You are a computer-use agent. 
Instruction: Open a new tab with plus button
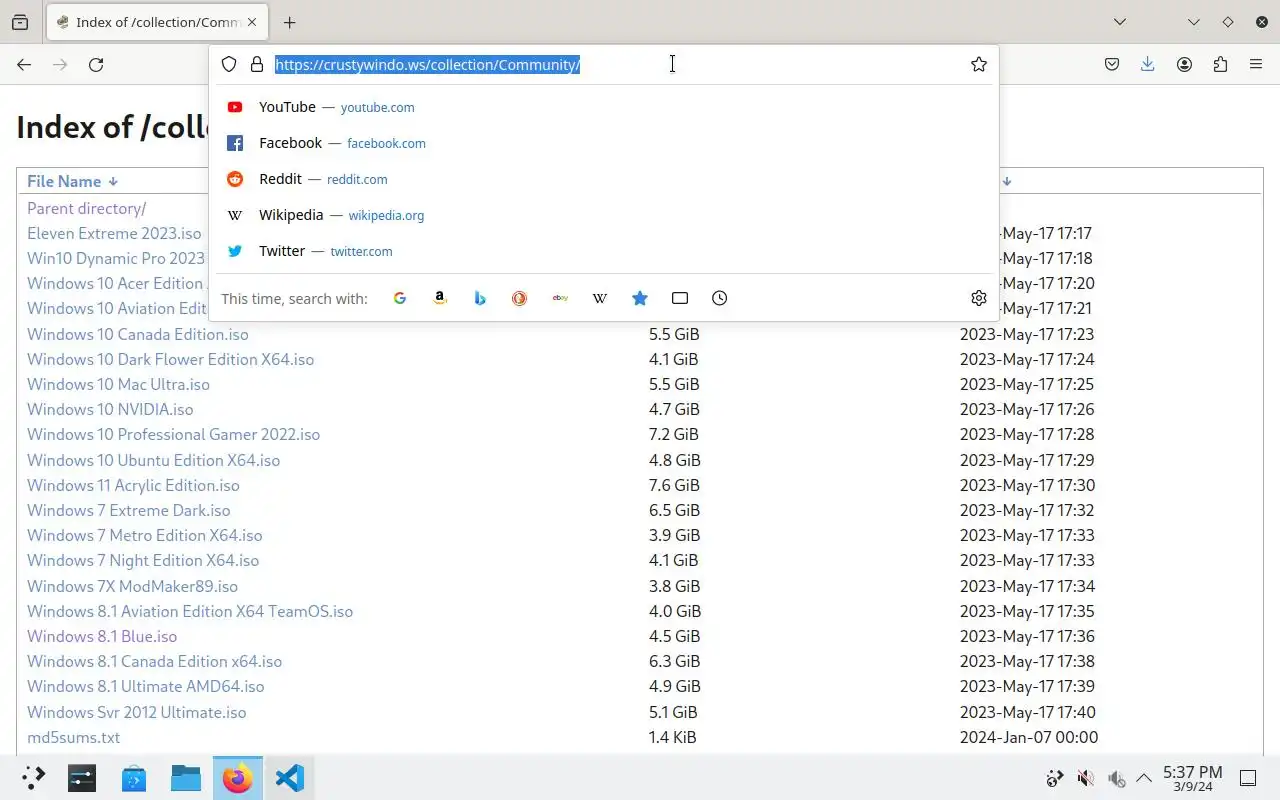[289, 22]
